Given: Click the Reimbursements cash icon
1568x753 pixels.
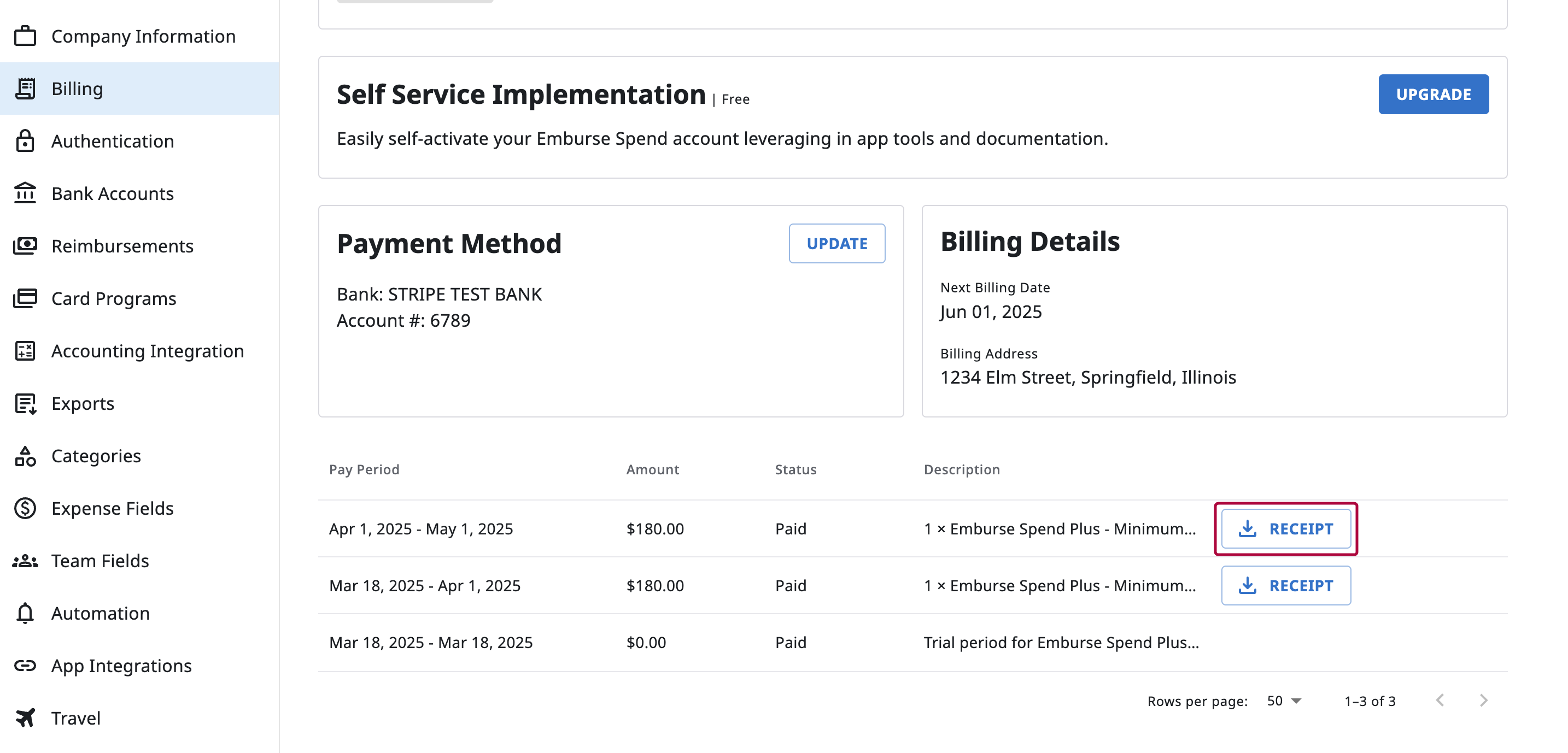Looking at the screenshot, I should point(25,246).
